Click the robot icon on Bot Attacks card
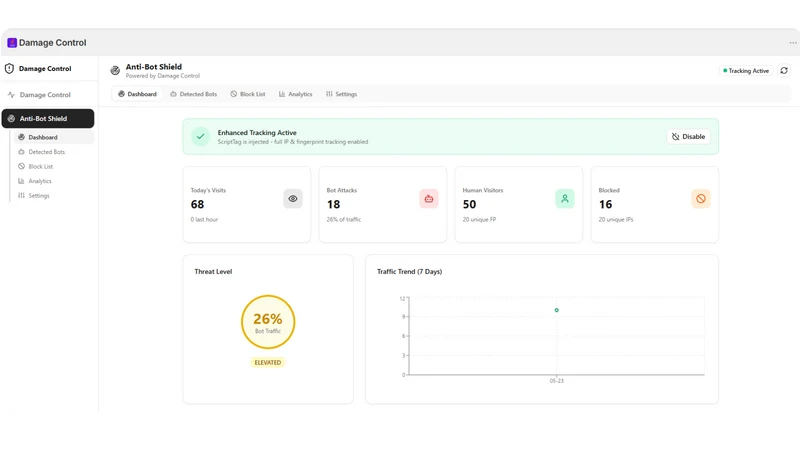The width and height of the screenshot is (800, 450). point(429,199)
